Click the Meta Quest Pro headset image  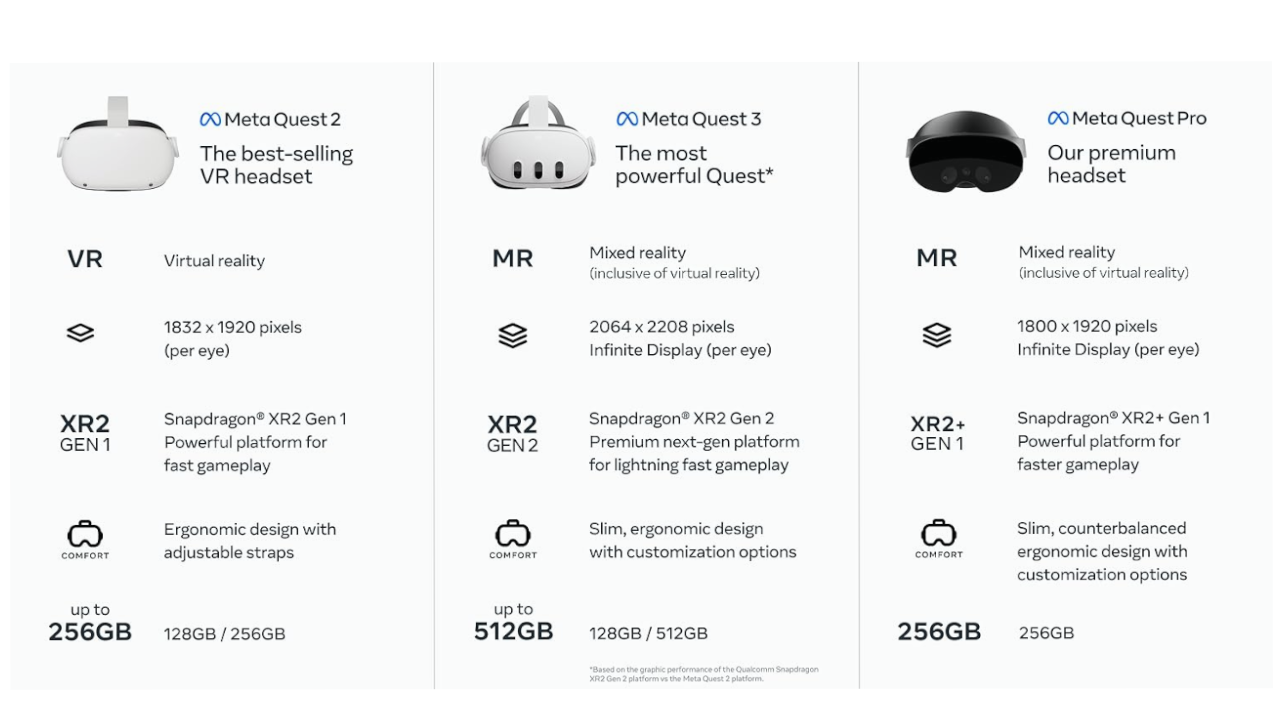[965, 151]
